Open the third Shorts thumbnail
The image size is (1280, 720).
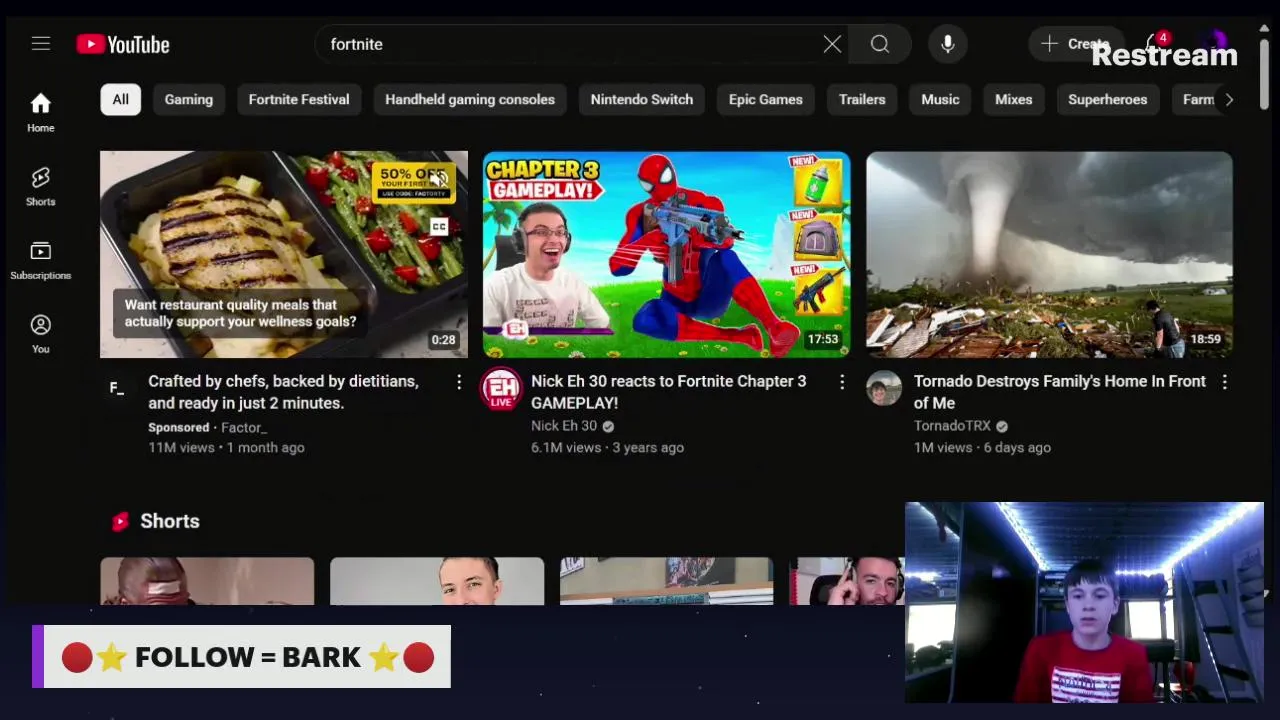(667, 581)
